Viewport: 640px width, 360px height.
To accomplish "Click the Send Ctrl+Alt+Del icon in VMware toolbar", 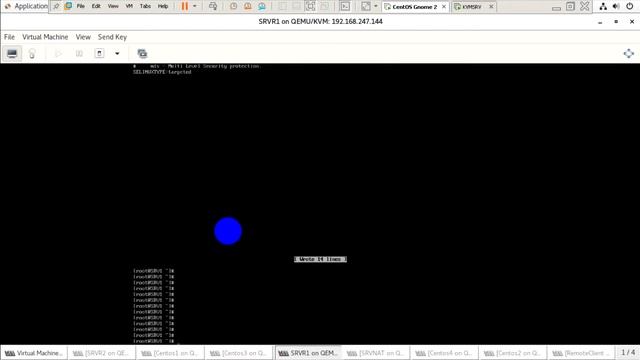I will coord(213,6).
